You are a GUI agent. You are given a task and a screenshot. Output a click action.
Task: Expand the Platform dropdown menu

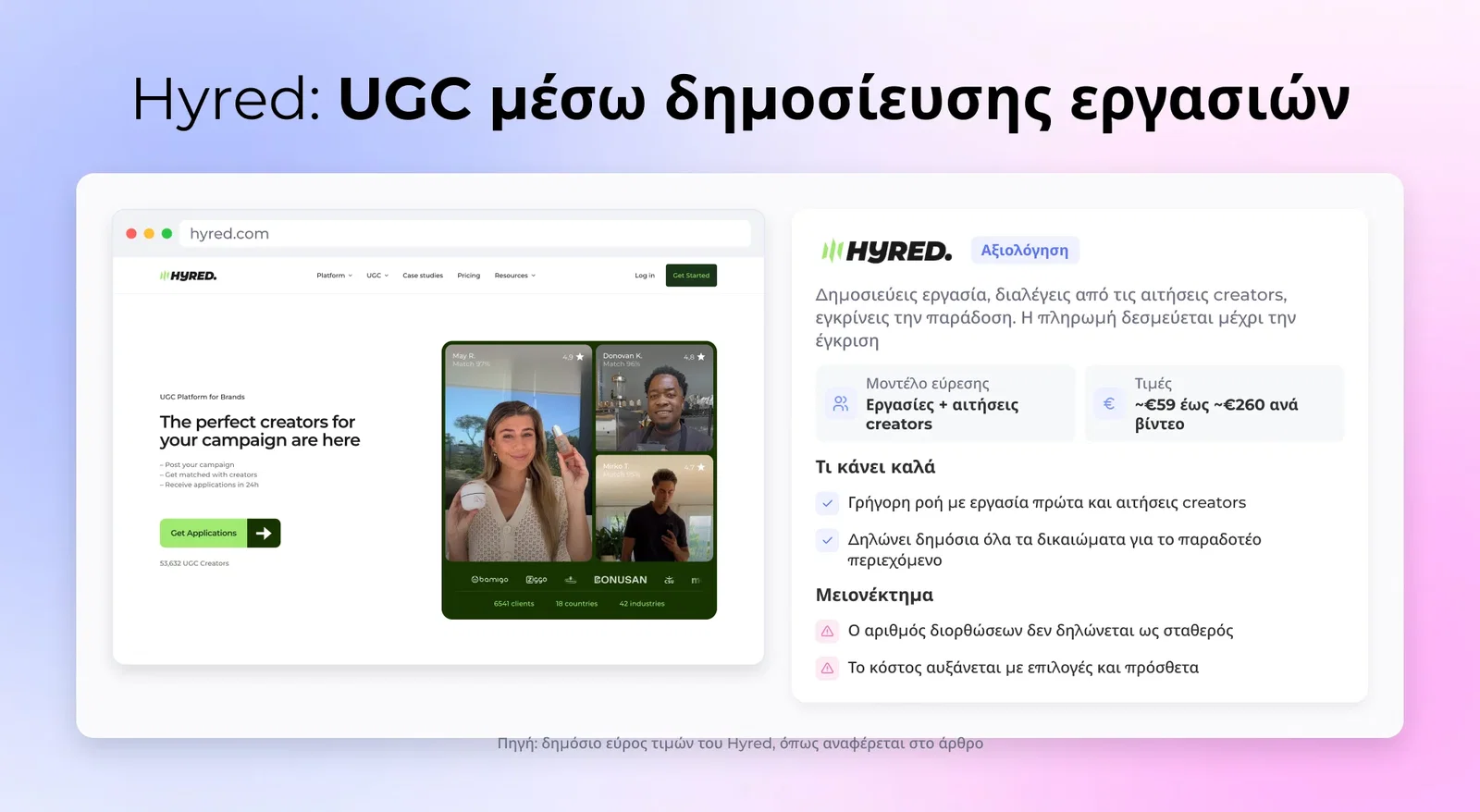coord(334,276)
